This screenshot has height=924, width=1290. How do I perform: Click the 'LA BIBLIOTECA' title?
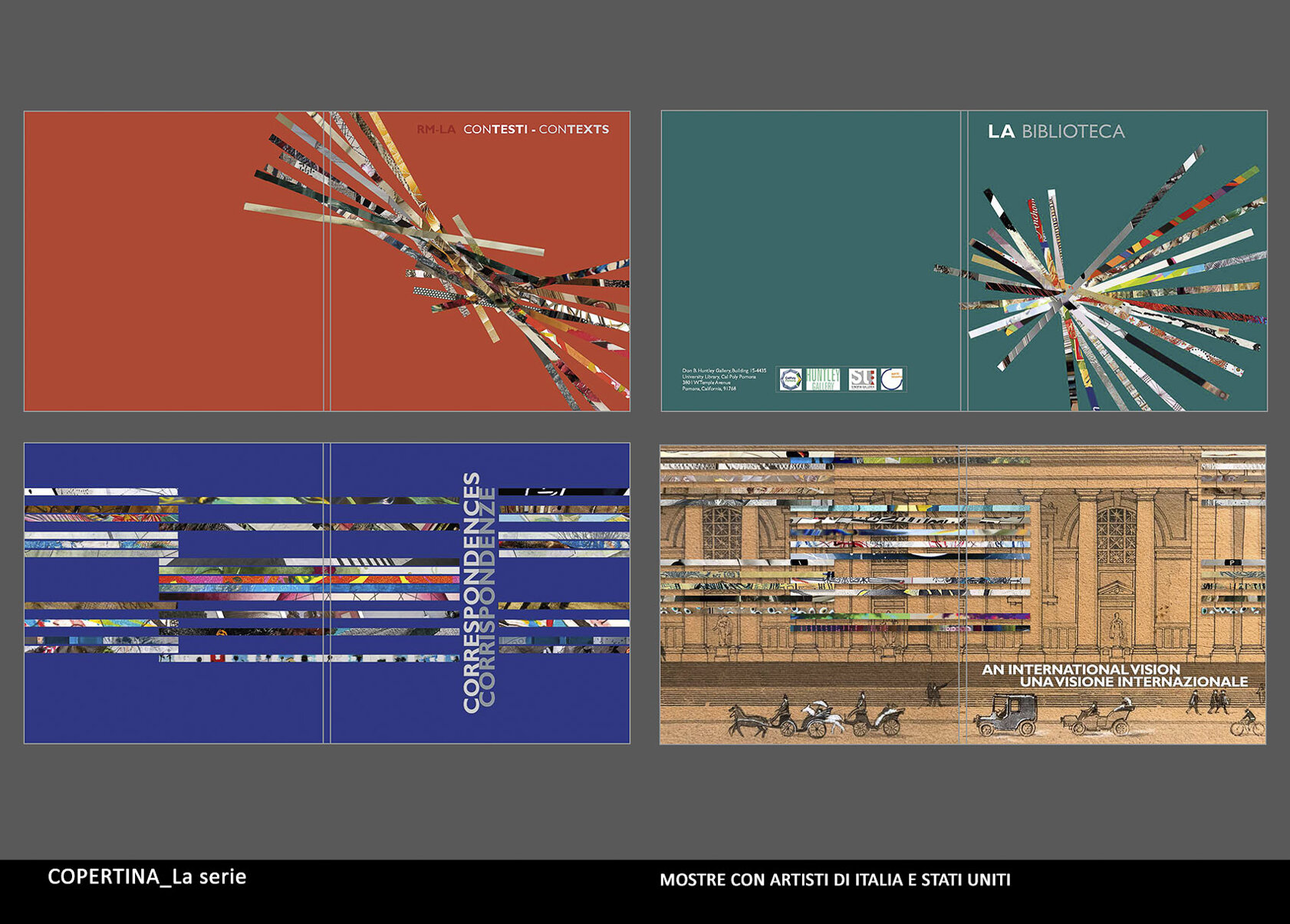(1056, 132)
